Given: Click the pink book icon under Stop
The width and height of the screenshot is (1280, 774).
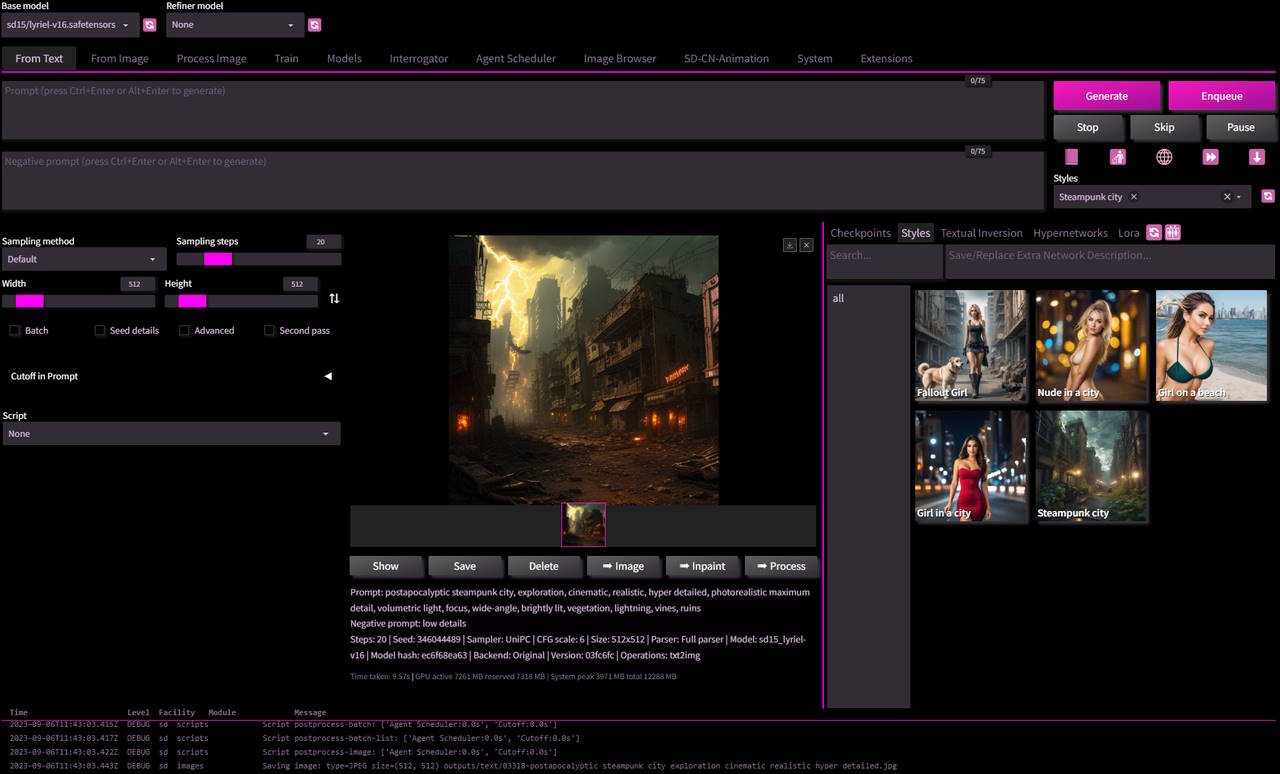Looking at the screenshot, I should tap(1071, 157).
